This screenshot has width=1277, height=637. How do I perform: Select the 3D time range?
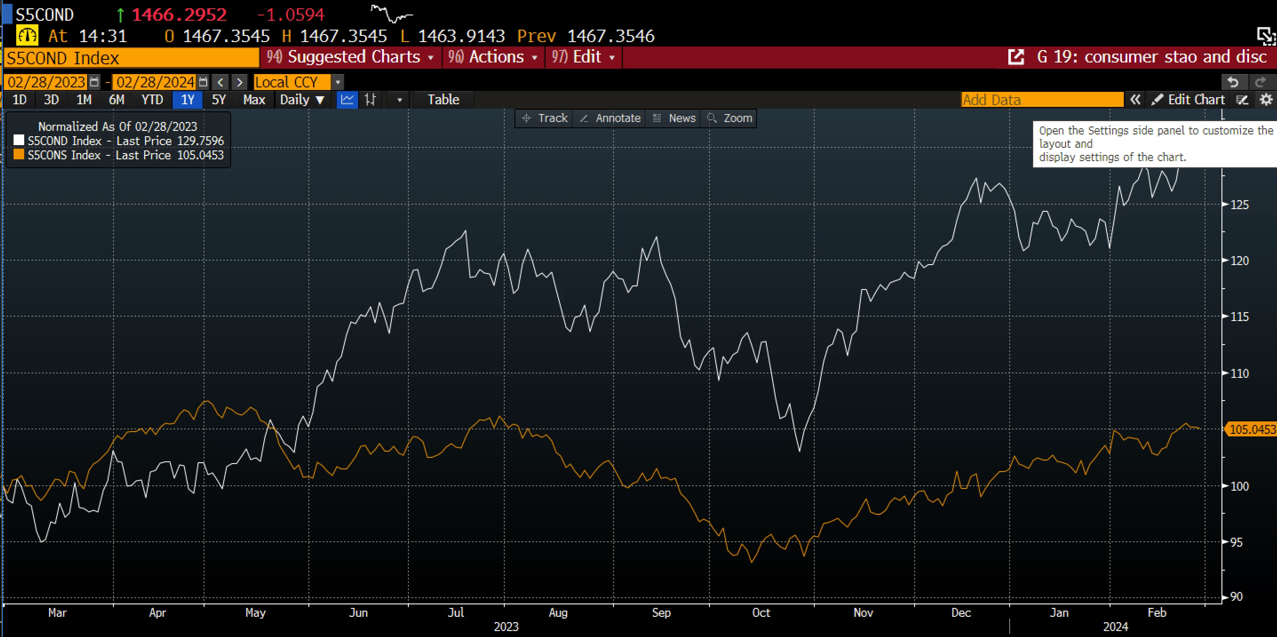[51, 100]
